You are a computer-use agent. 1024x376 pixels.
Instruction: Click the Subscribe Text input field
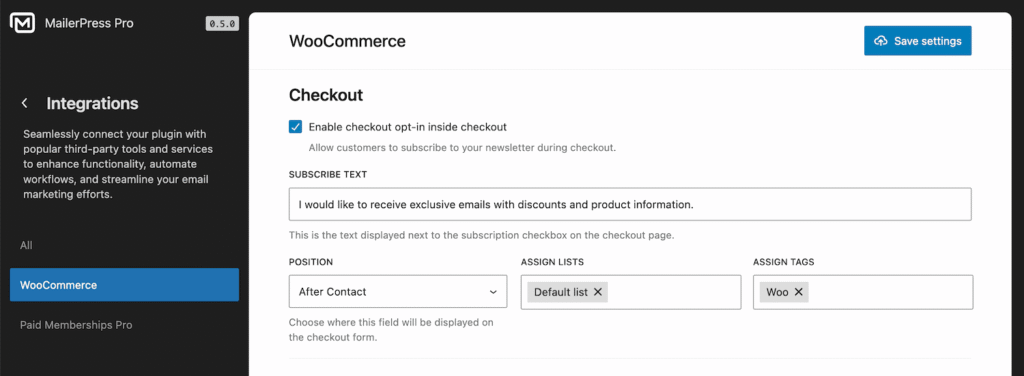[x=630, y=204]
